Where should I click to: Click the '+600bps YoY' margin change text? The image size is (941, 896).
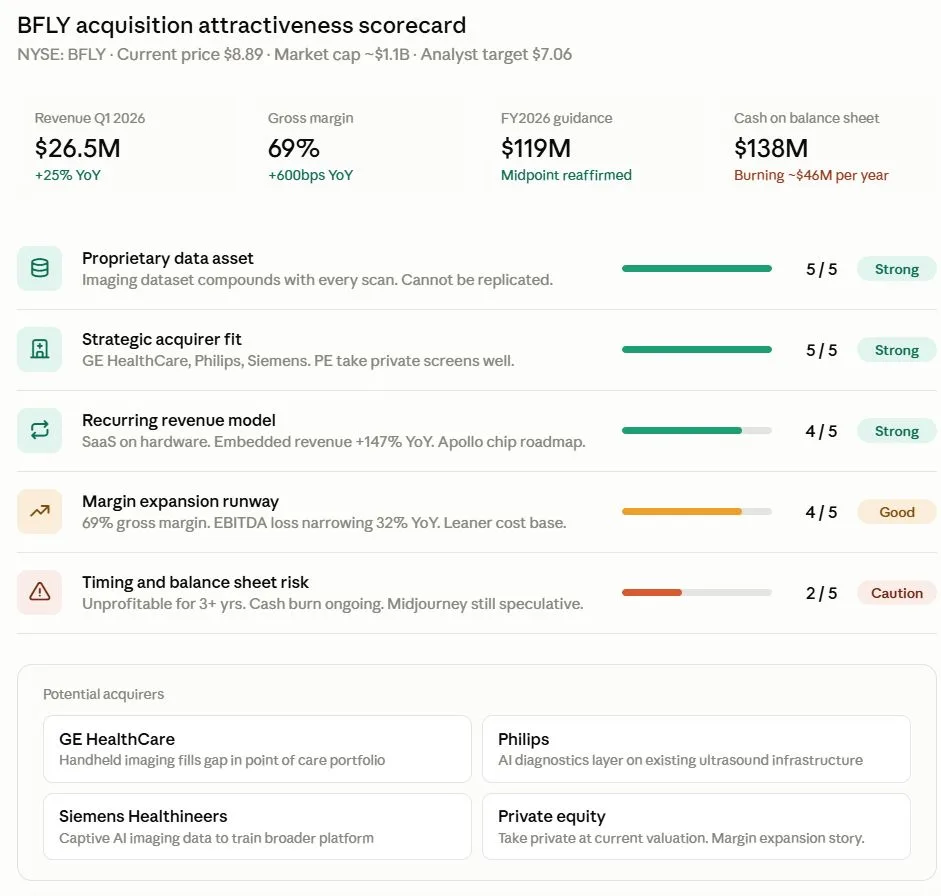pyautogui.click(x=310, y=175)
